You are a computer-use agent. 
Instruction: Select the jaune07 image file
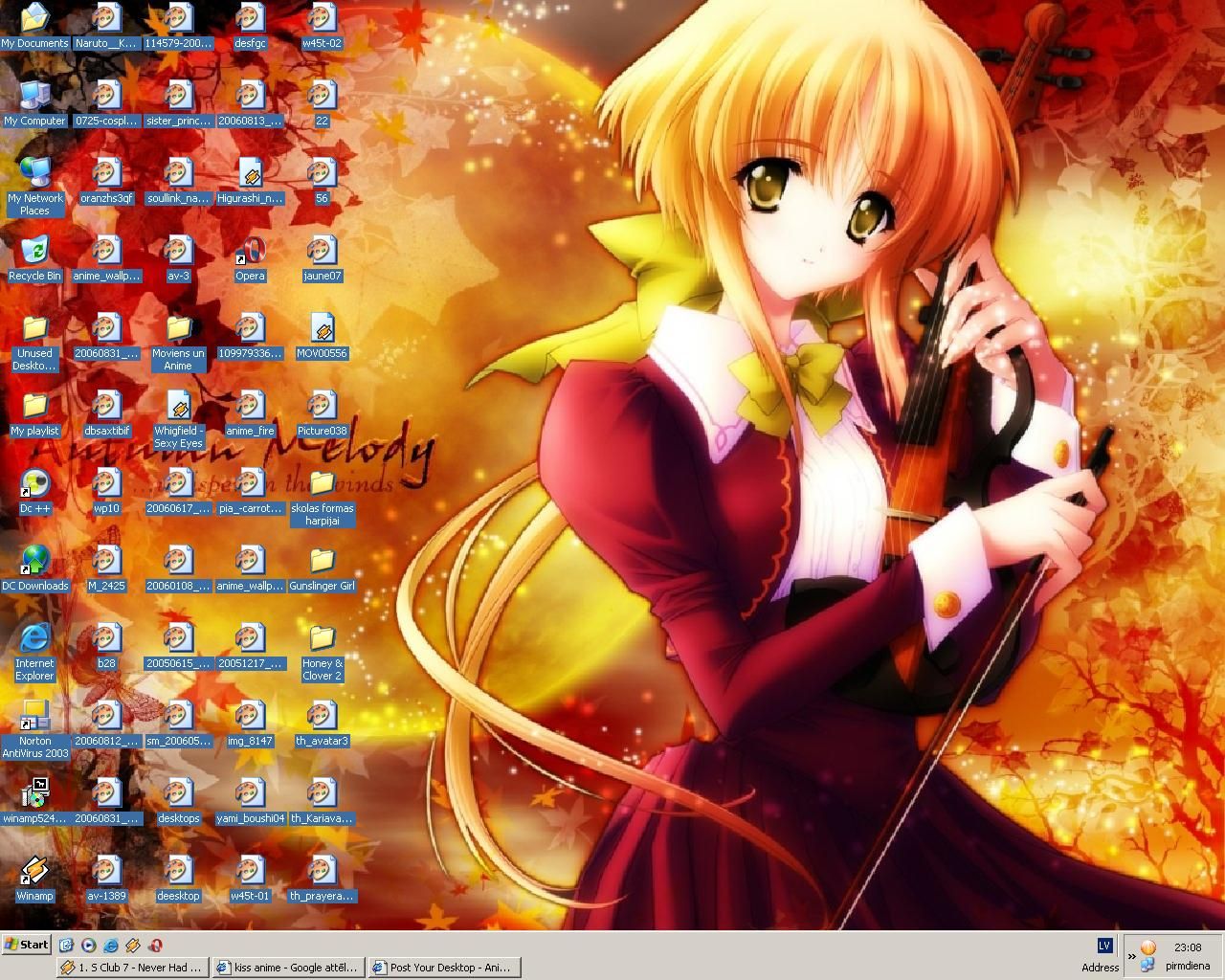[x=322, y=258]
